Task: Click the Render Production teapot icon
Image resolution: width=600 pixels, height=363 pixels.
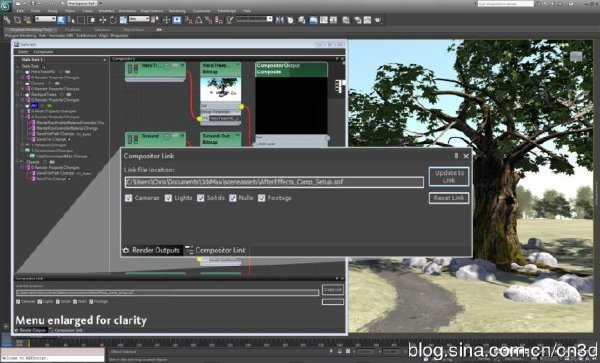Action: click(x=378, y=20)
